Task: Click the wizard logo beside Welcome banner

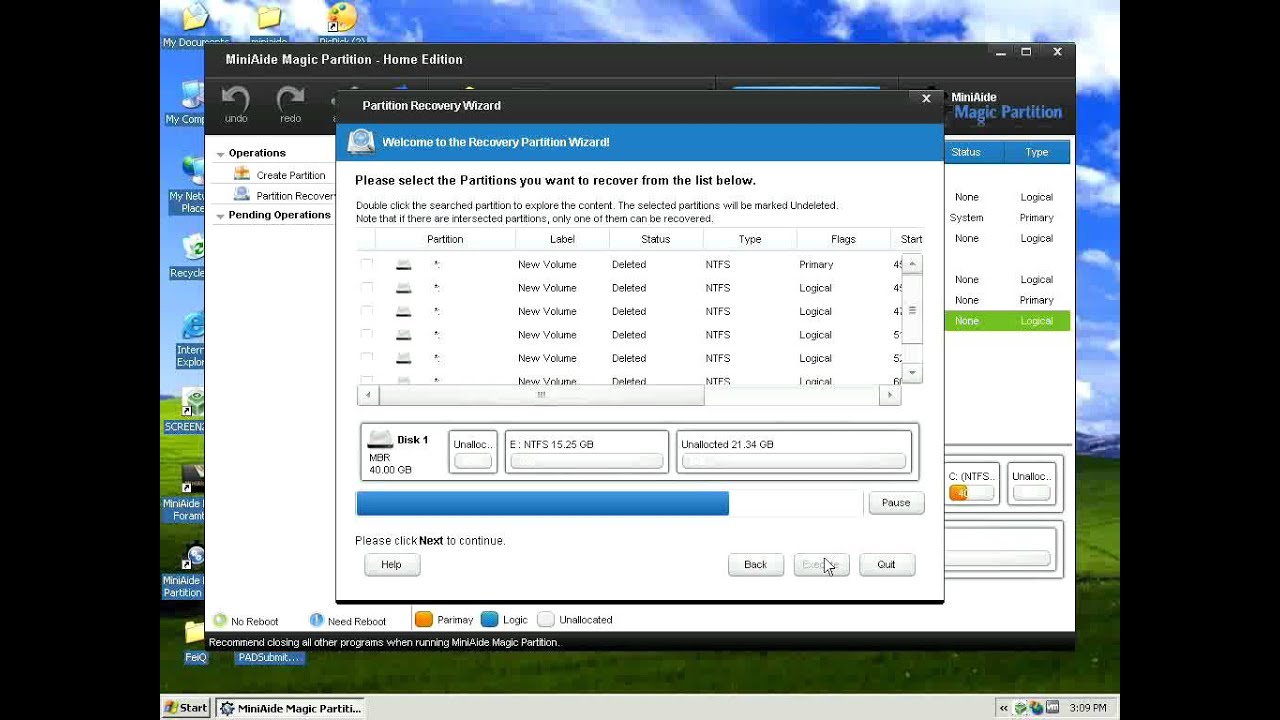Action: (x=361, y=142)
